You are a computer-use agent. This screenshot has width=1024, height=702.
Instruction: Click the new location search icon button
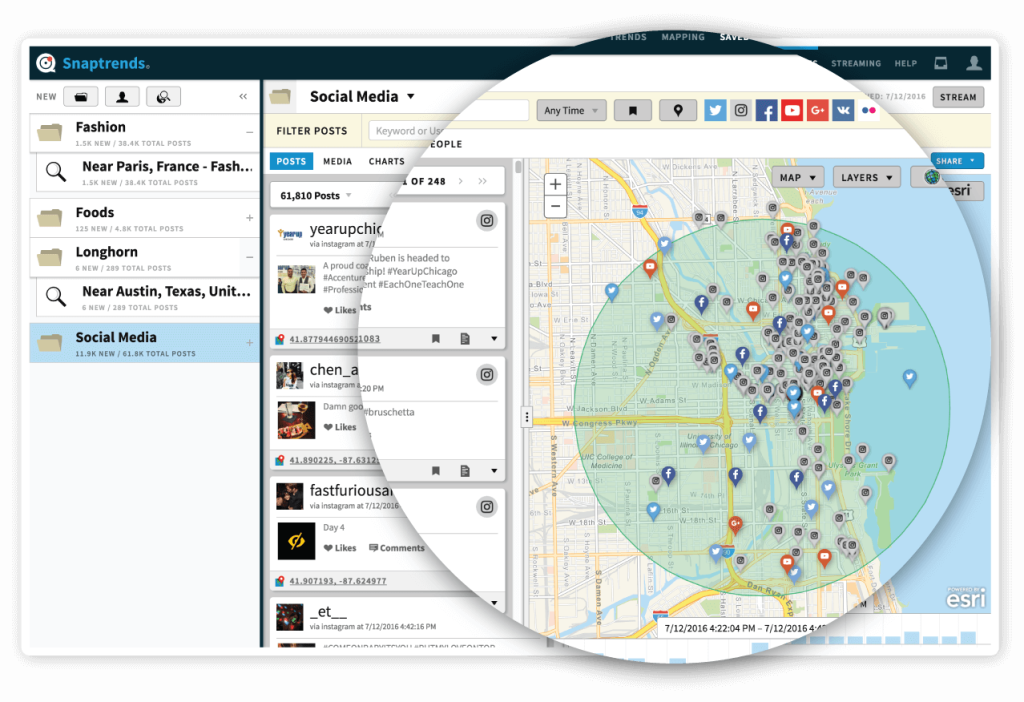coord(163,97)
